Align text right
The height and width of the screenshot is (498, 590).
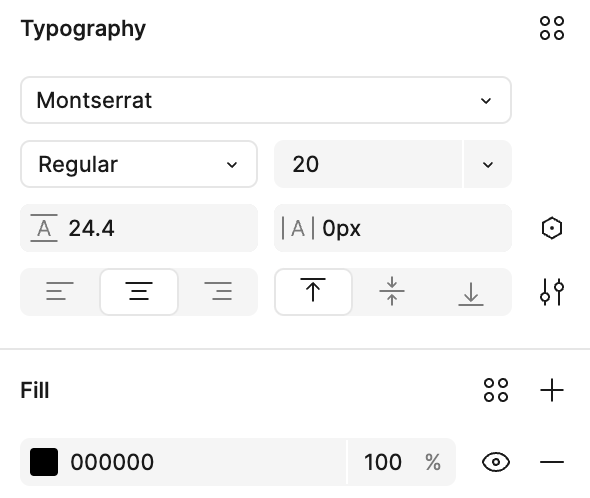[x=218, y=292]
